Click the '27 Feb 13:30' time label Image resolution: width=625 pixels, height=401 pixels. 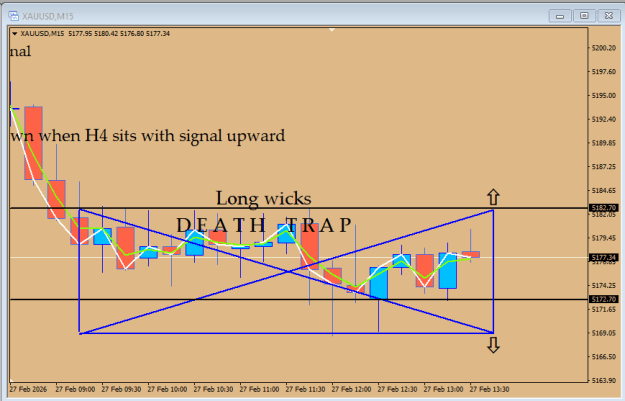pyautogui.click(x=489, y=389)
